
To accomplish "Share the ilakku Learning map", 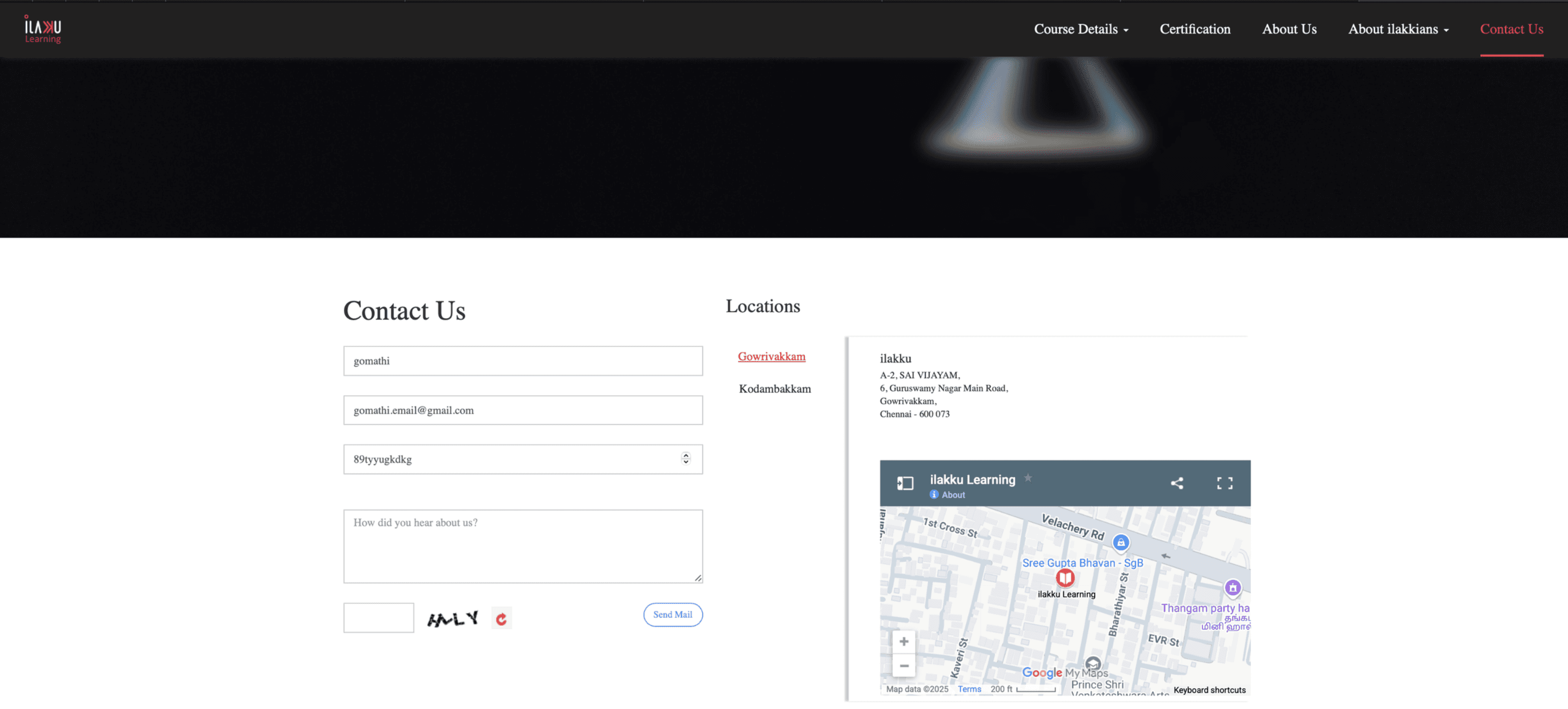I will pos(1177,483).
